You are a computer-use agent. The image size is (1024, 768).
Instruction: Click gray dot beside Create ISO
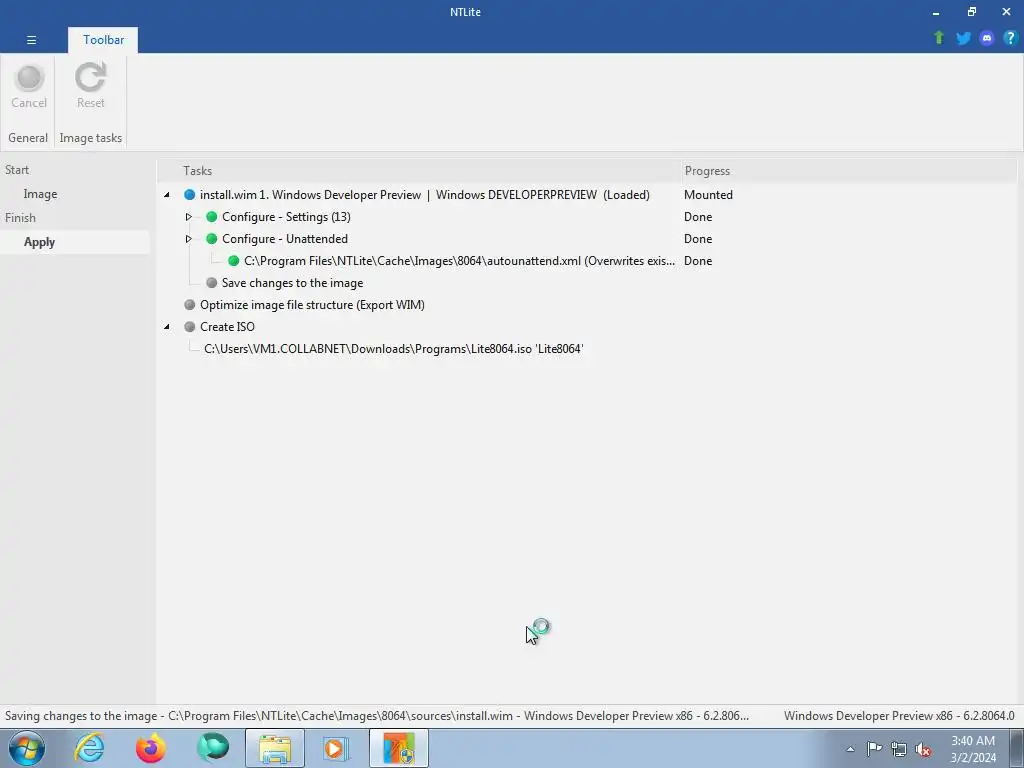[x=189, y=327]
